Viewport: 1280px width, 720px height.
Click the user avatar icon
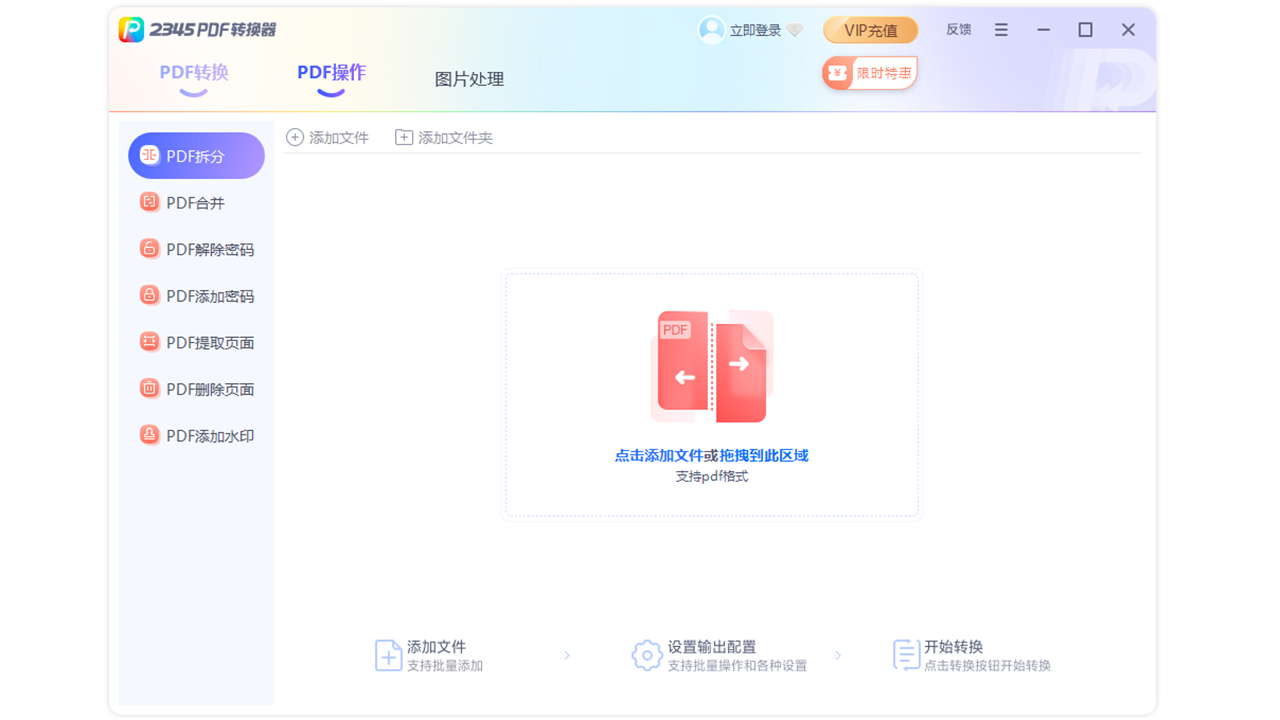[712, 29]
